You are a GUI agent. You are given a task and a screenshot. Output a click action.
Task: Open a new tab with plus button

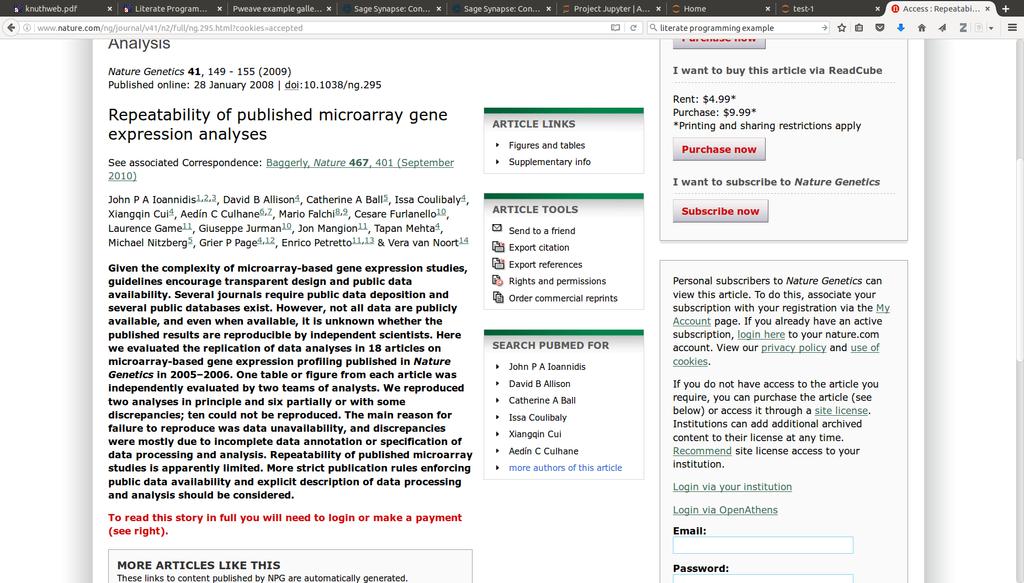point(1006,8)
